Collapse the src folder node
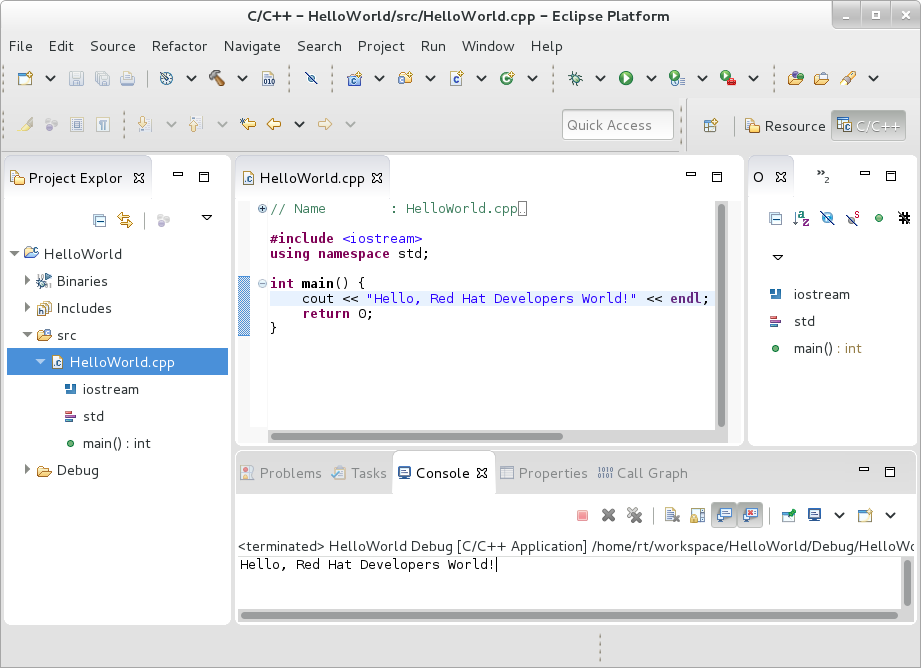This screenshot has height=668, width=921. pos(27,334)
